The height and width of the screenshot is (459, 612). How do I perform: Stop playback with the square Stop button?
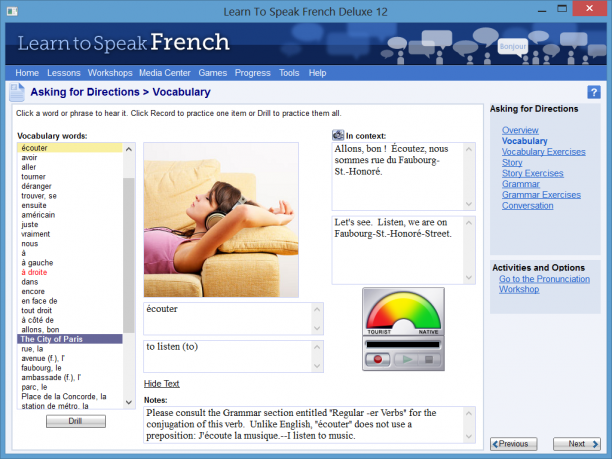pos(429,359)
